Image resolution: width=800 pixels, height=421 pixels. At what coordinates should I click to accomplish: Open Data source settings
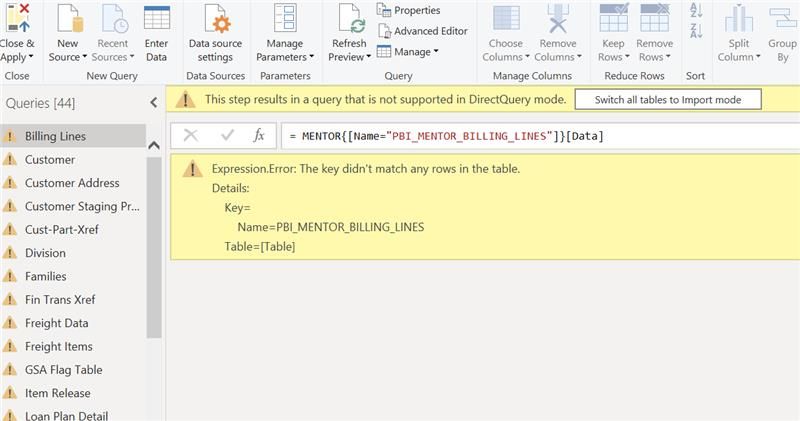pyautogui.click(x=215, y=34)
